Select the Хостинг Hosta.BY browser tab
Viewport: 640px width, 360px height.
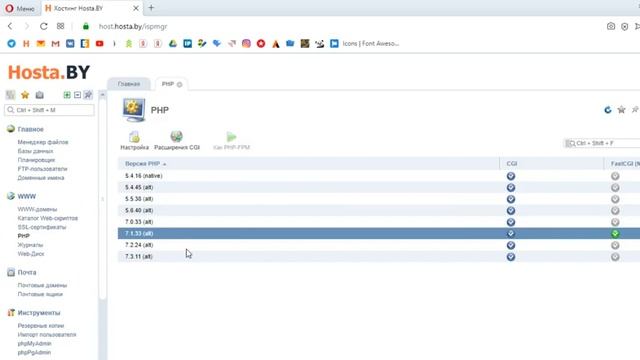coord(79,8)
